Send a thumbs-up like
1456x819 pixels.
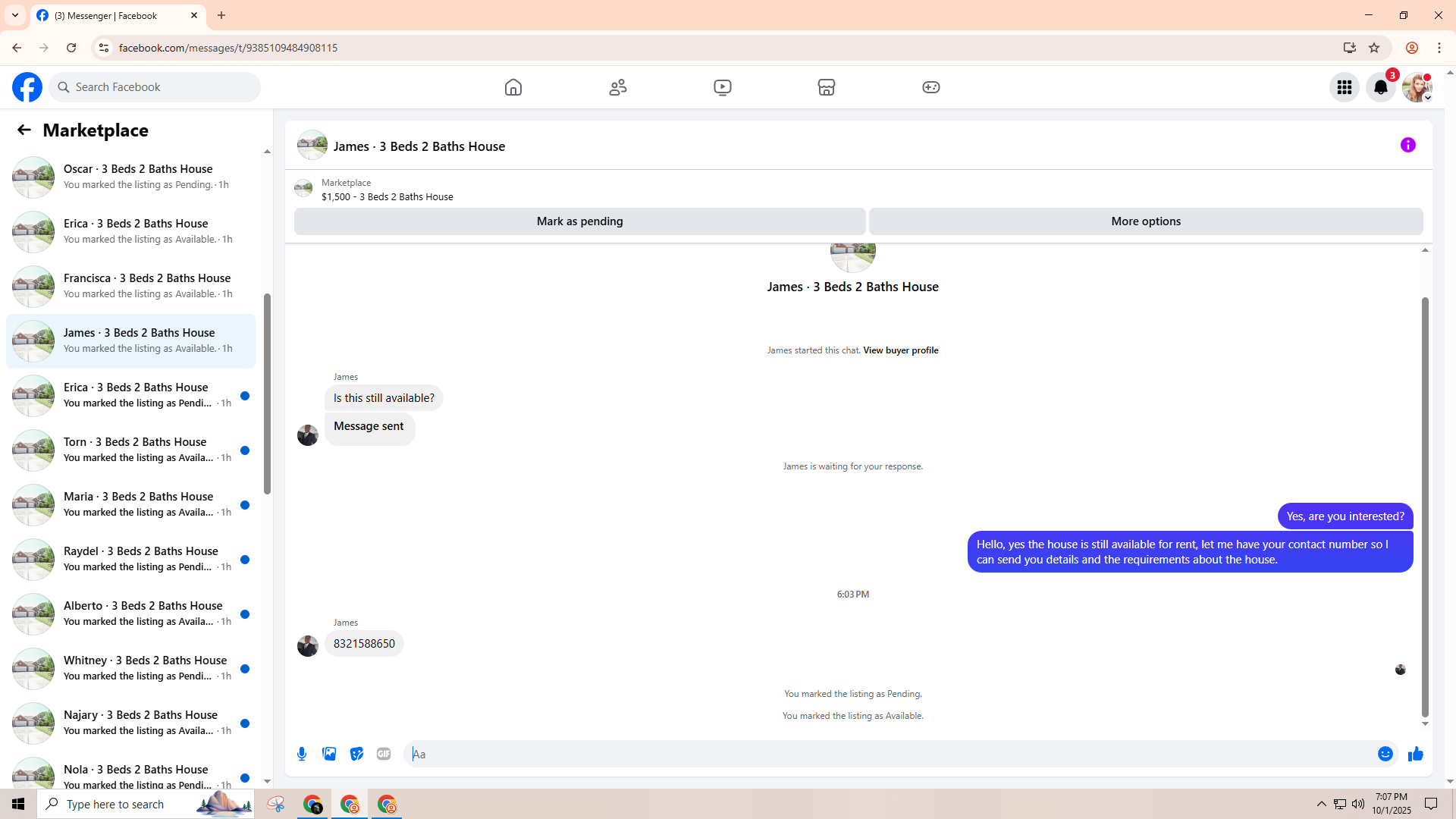[x=1416, y=754]
